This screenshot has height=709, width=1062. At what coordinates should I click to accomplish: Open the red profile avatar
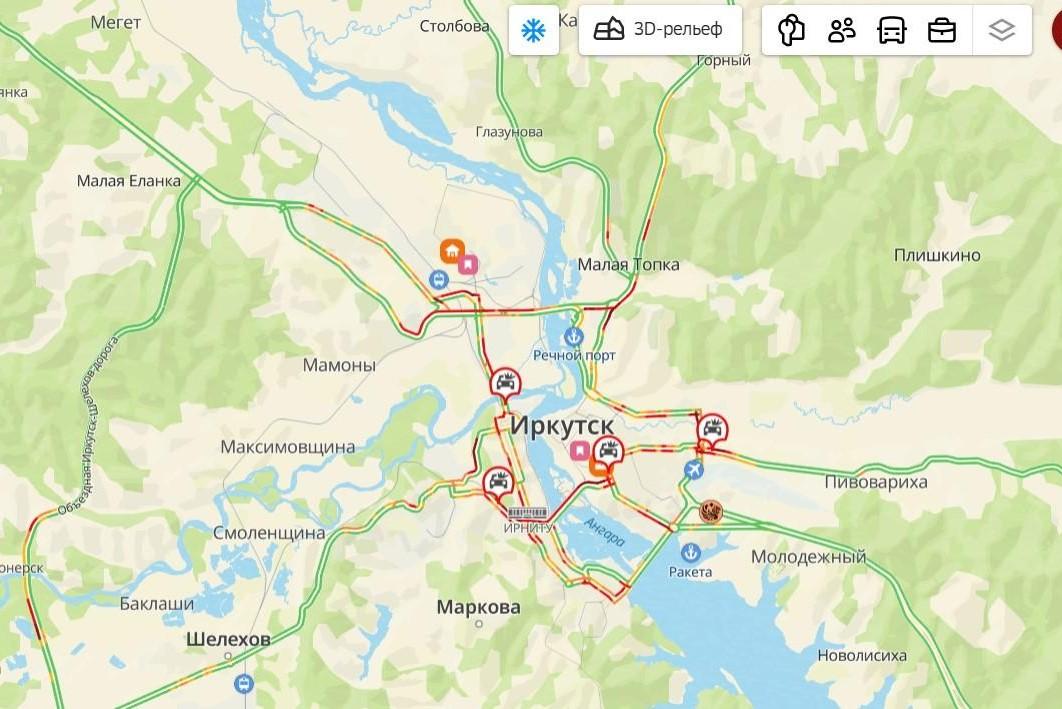pos(1057,30)
